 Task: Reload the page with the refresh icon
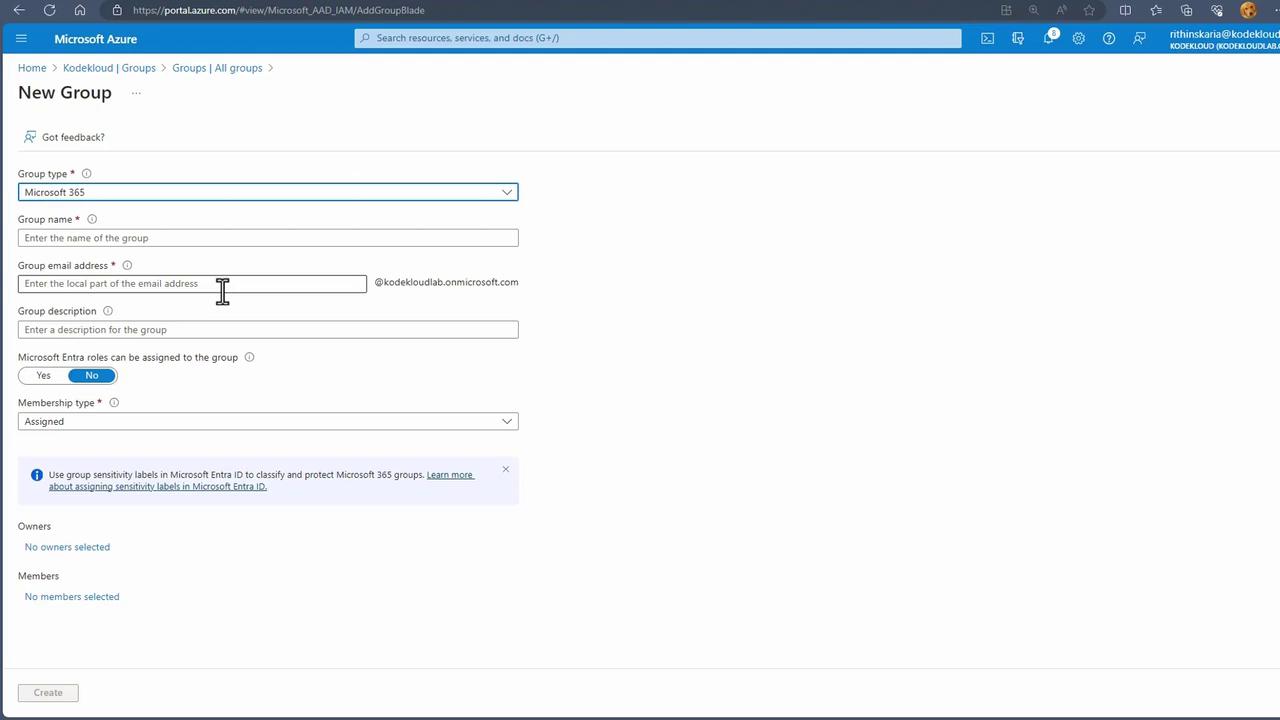pos(50,10)
